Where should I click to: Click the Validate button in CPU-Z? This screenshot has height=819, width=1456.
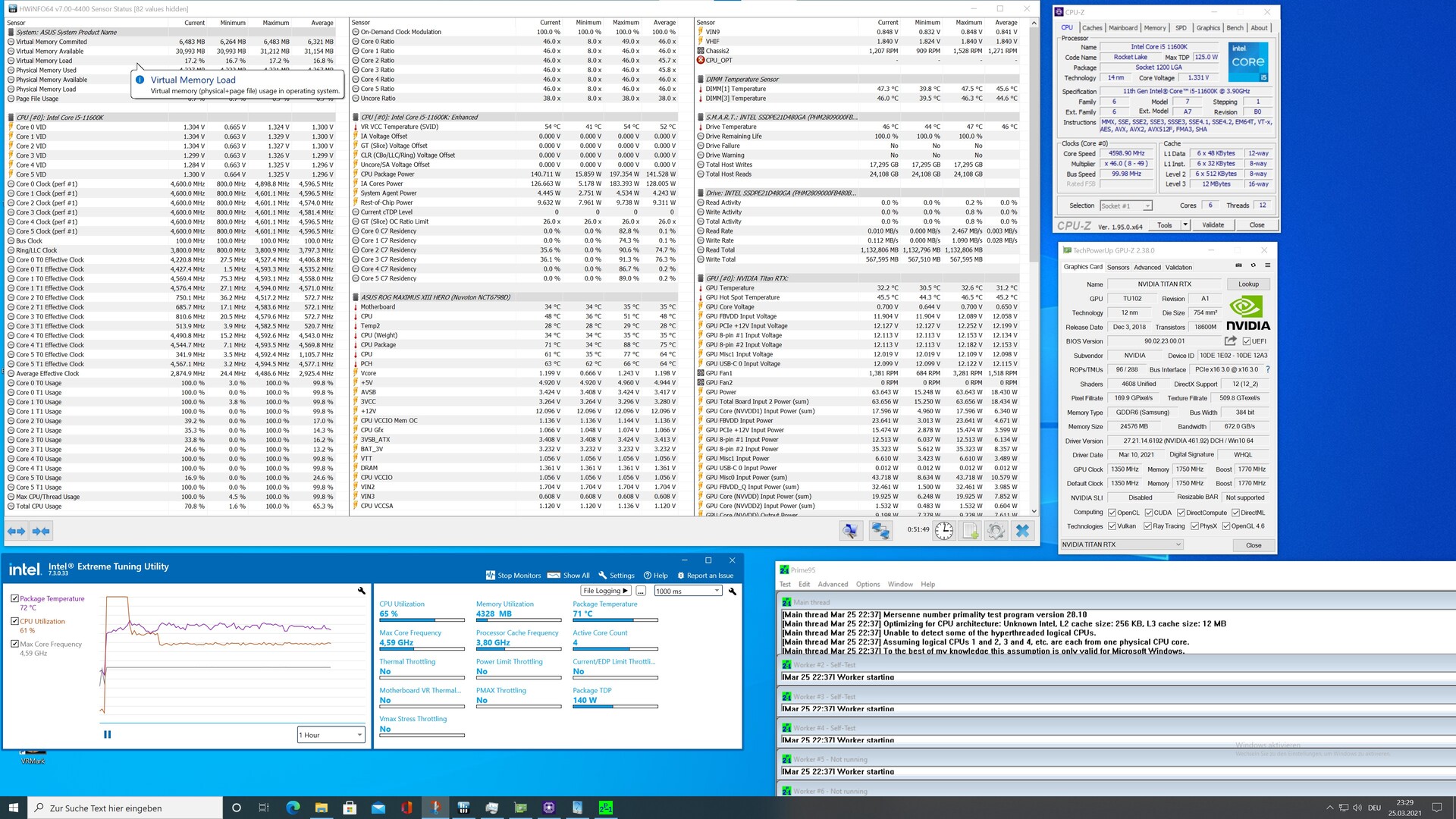[1213, 225]
